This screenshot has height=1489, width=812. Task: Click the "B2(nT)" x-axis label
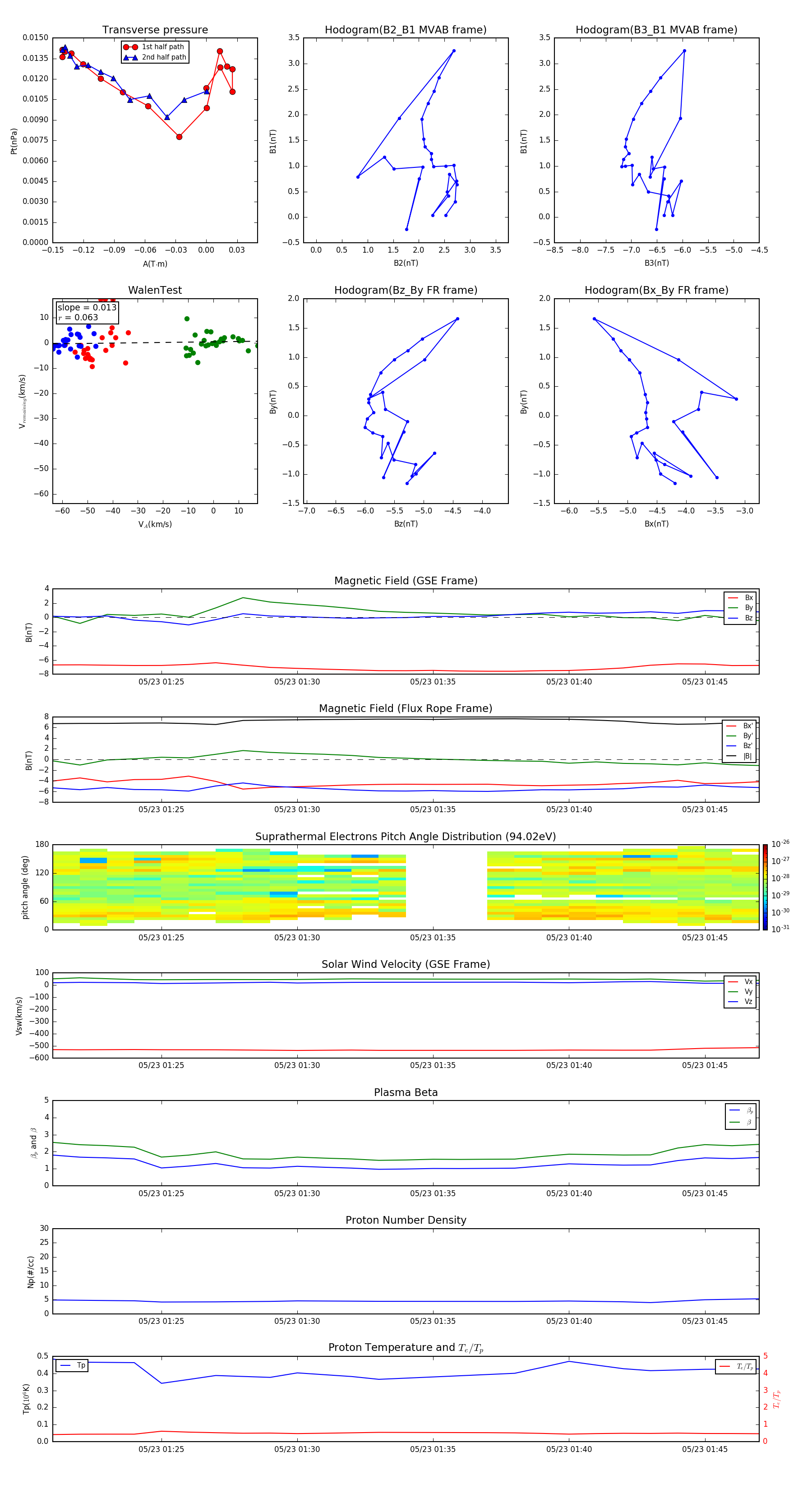[x=406, y=263]
